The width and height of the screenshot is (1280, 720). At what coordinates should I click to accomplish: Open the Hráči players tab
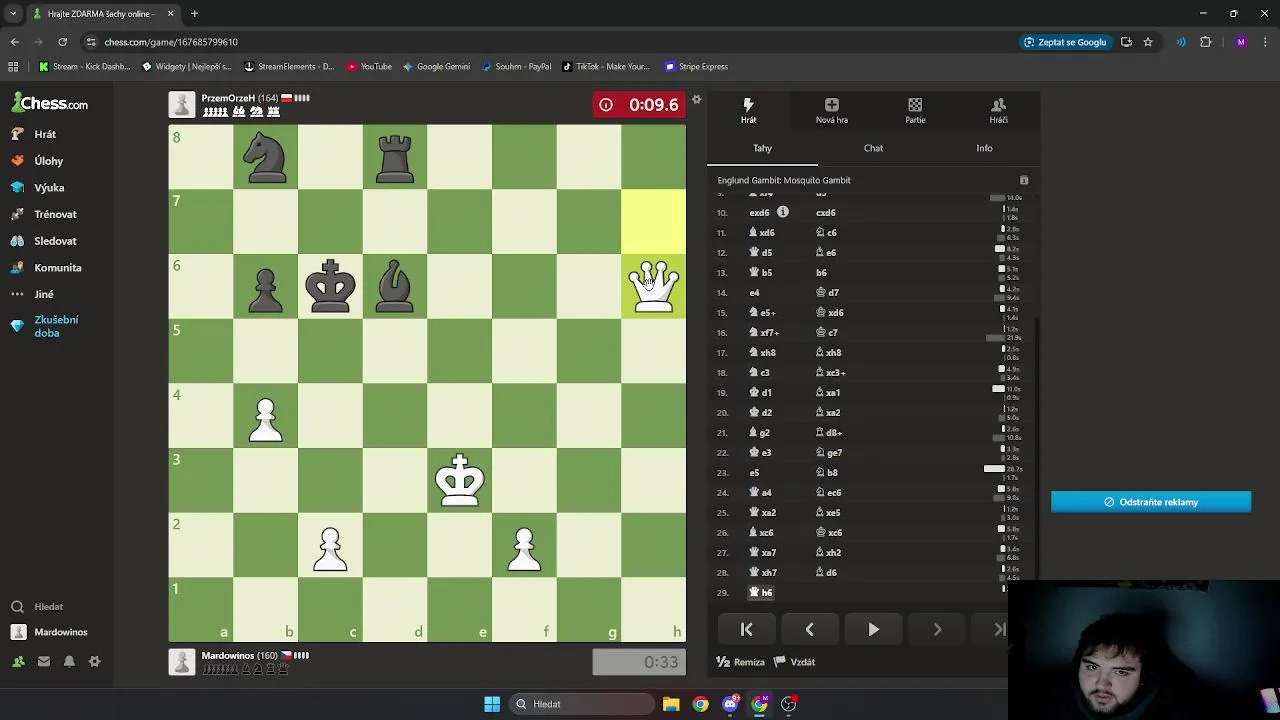(998, 110)
